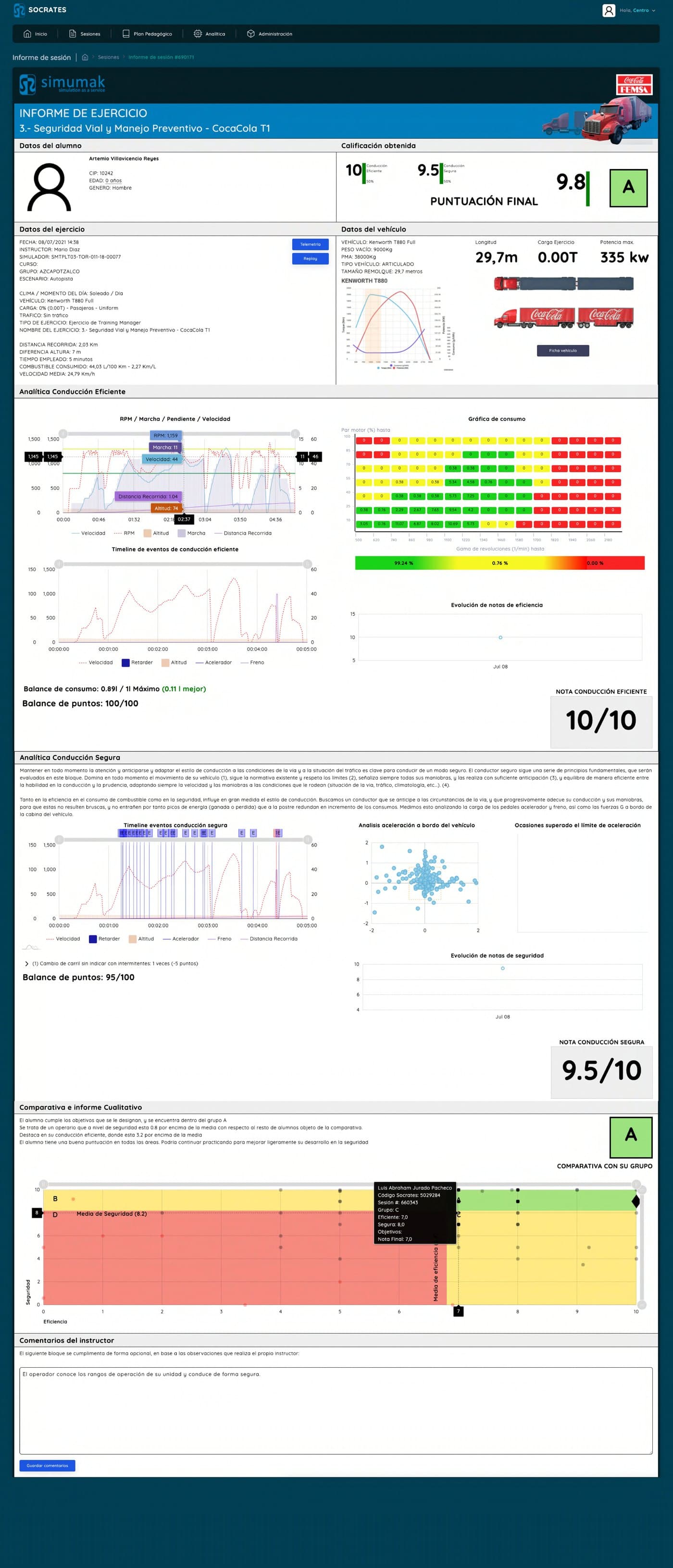Click the 9.5/10 nota conducción segura score
The height and width of the screenshot is (1568, 673).
click(601, 1071)
